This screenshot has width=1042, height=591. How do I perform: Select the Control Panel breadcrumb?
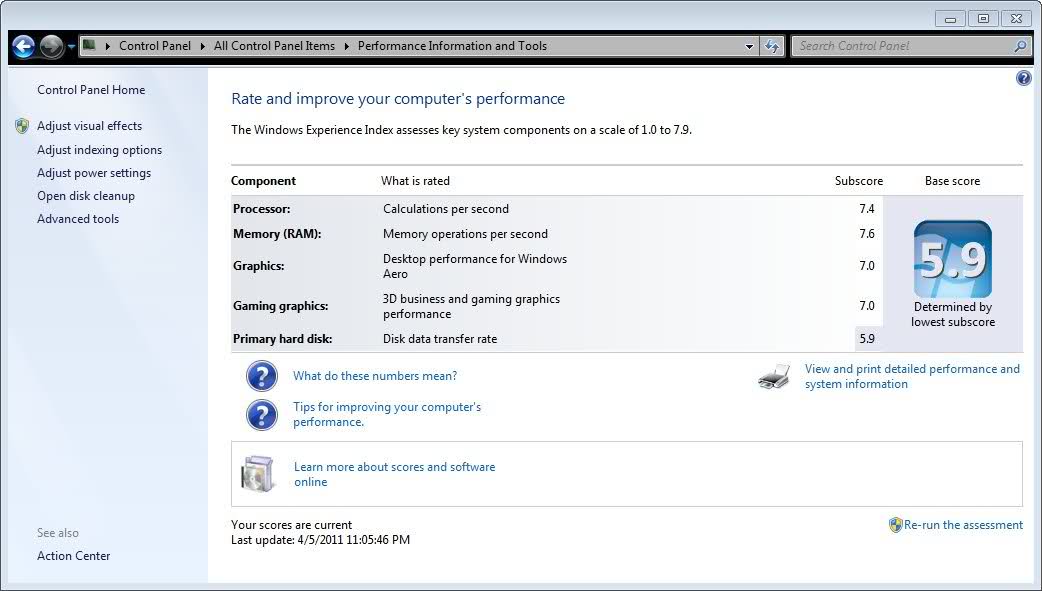click(155, 46)
